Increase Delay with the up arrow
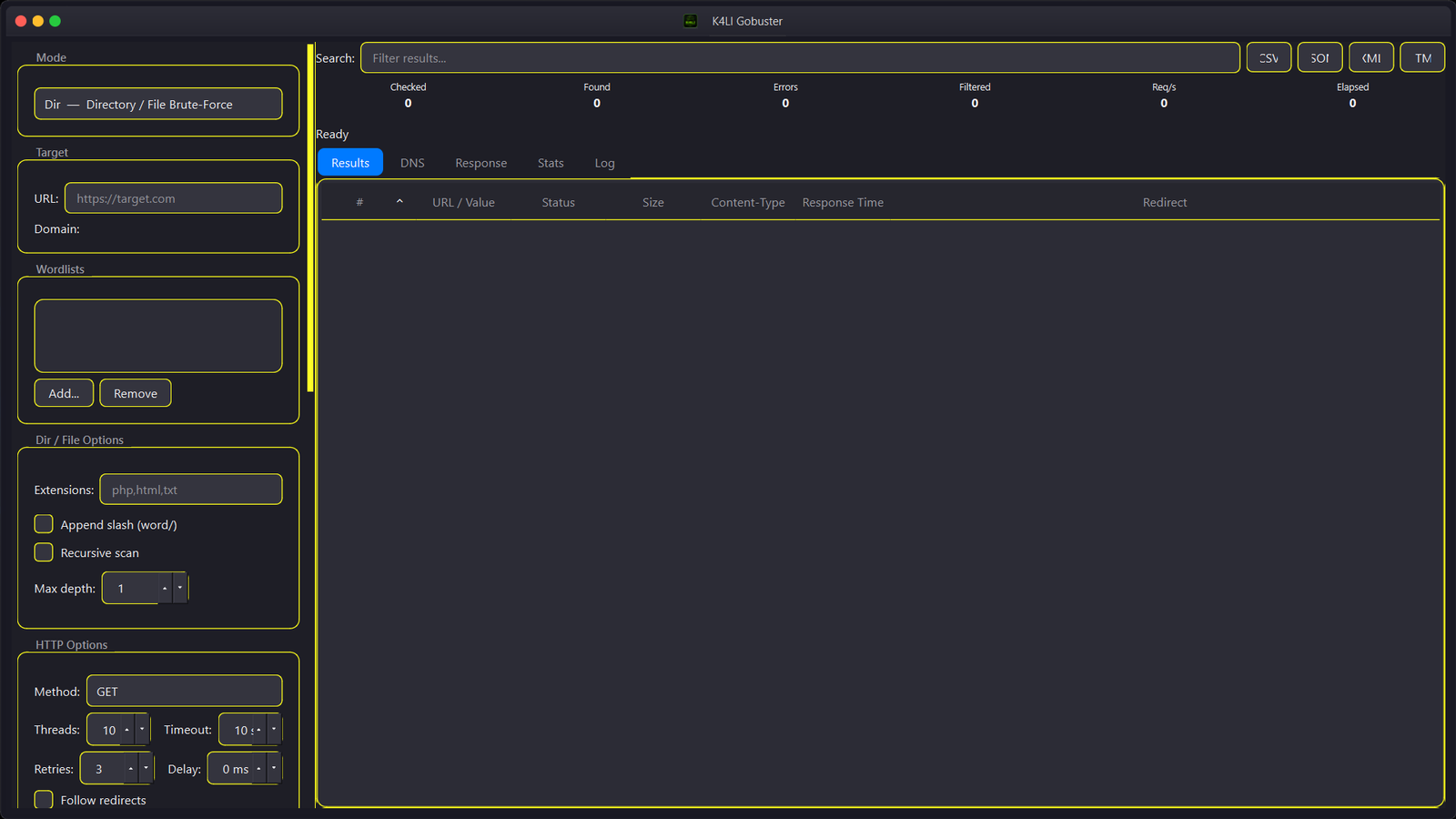The width and height of the screenshot is (1456, 819). click(x=258, y=769)
